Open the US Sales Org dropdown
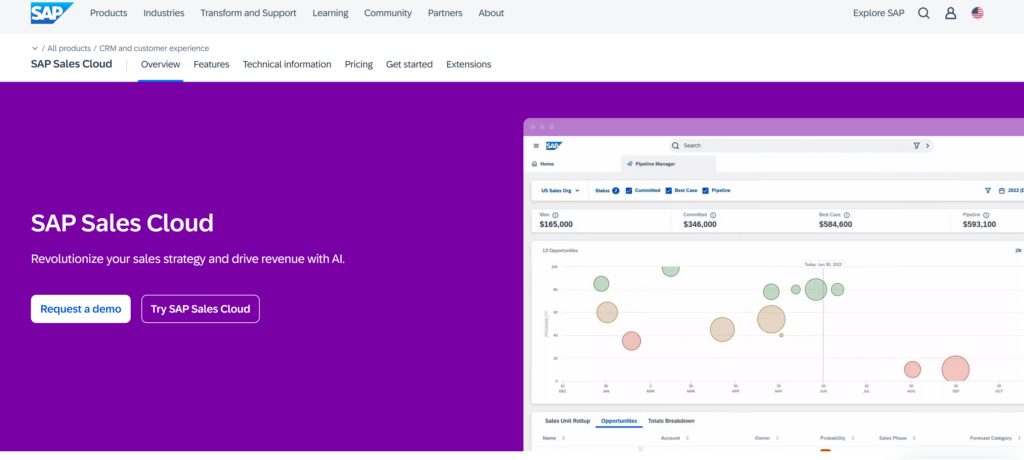This screenshot has height=460, width=1024. [x=560, y=191]
